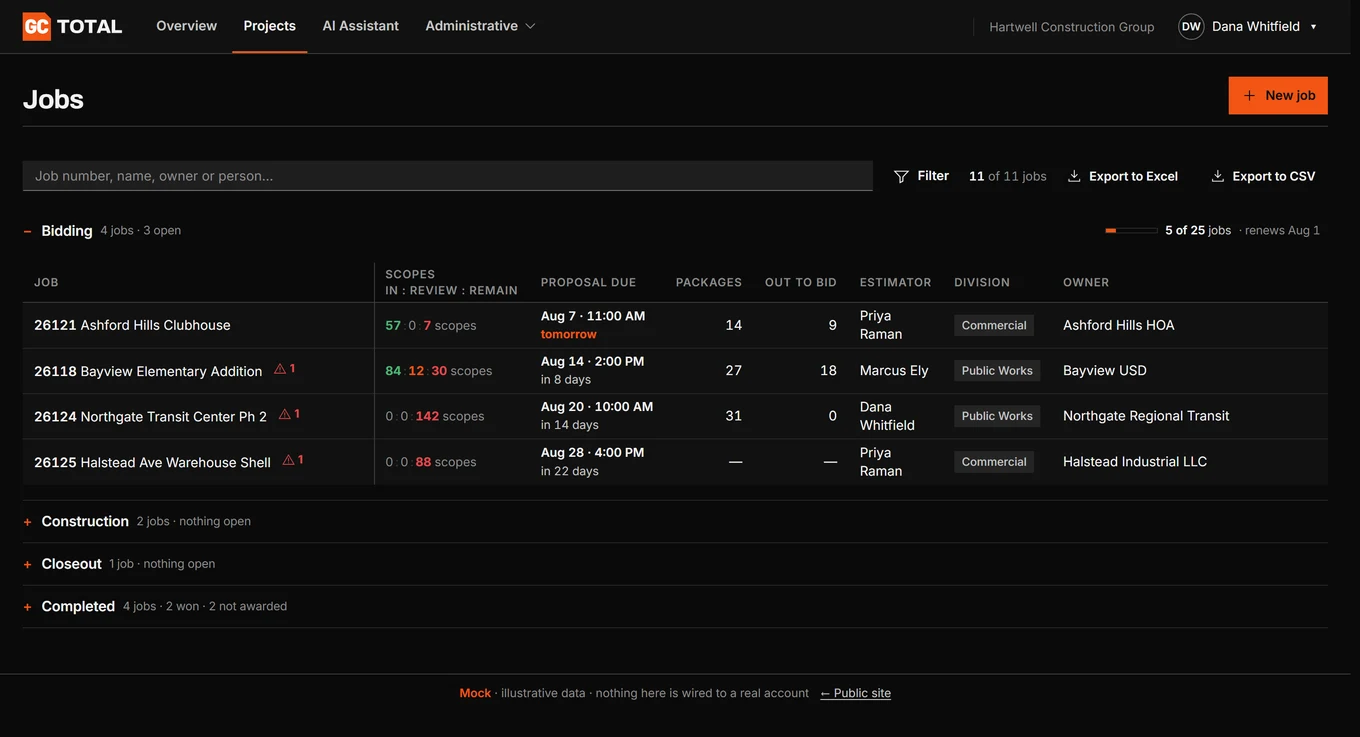Focus the job search field

click(x=447, y=176)
